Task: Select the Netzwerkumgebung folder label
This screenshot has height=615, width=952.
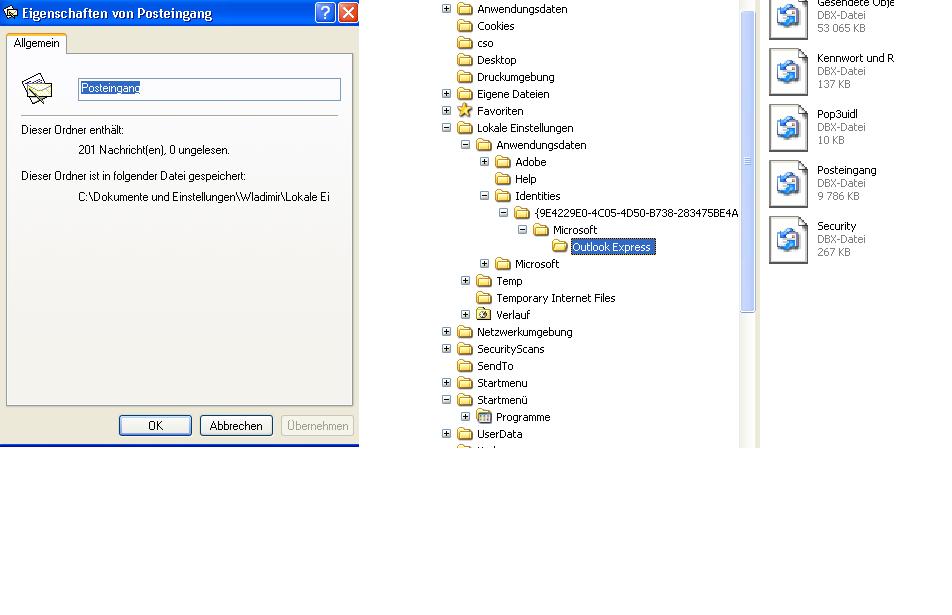Action: point(525,331)
